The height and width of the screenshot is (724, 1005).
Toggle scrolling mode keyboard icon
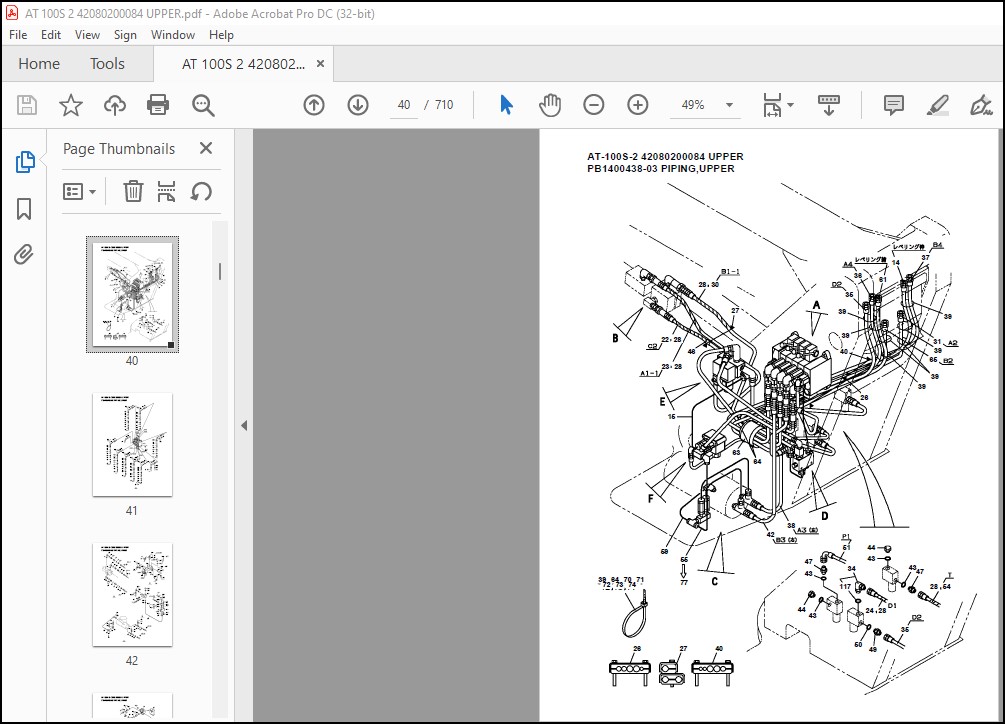[829, 105]
